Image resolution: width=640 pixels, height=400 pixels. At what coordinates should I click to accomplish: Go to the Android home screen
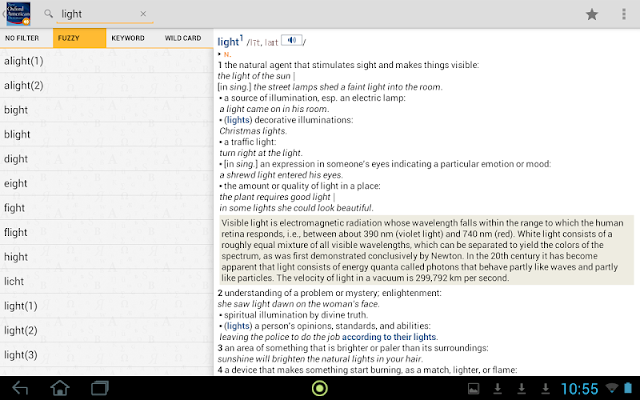(60, 388)
